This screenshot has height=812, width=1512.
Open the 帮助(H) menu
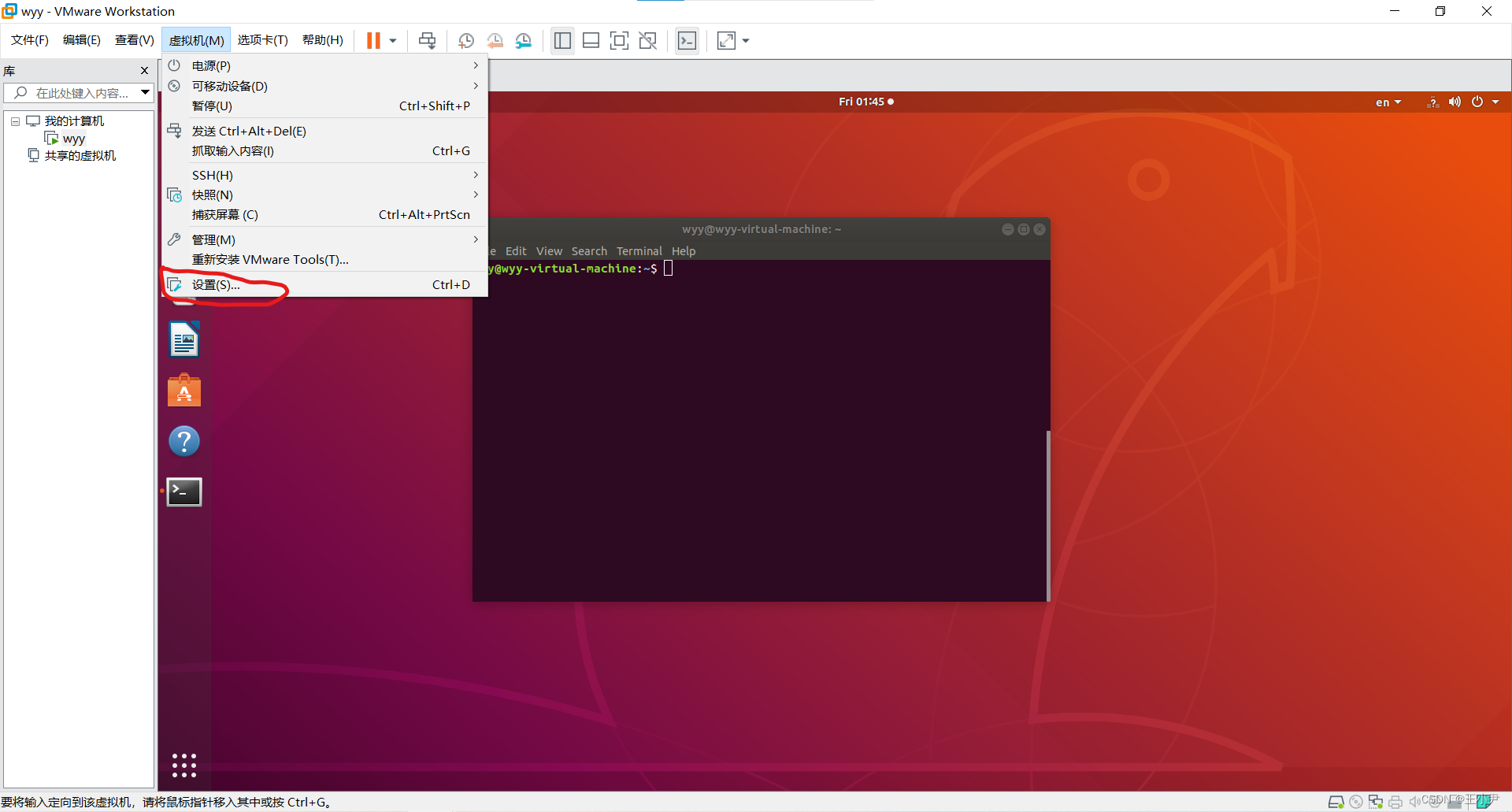click(323, 40)
